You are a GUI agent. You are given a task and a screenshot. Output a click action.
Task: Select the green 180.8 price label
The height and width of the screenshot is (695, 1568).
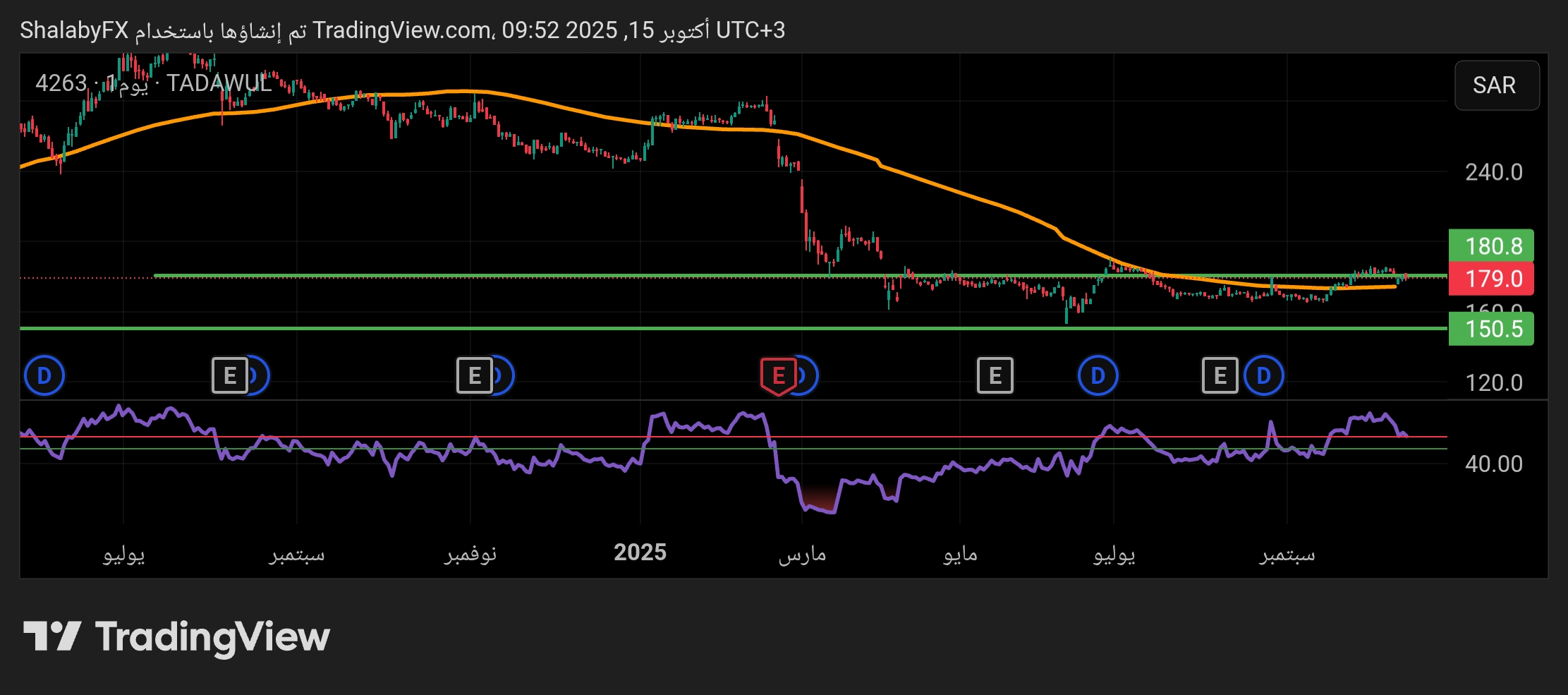(x=1490, y=246)
